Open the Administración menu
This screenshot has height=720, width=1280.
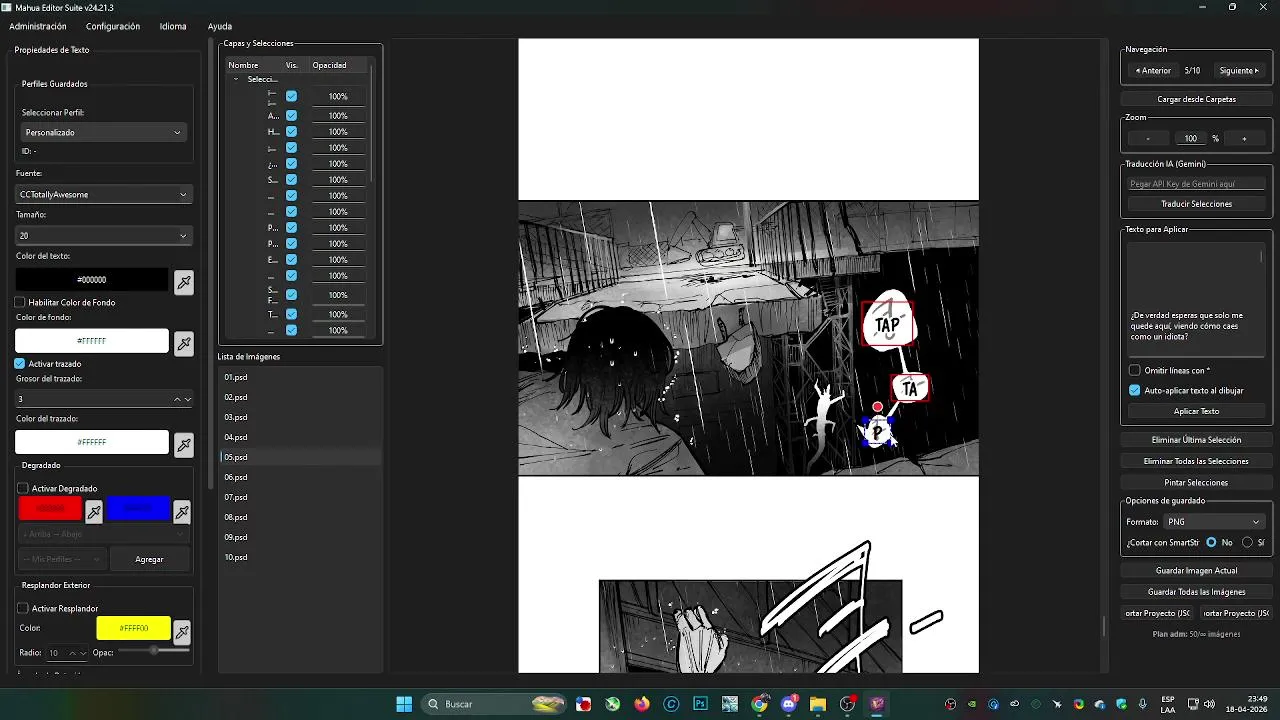[x=38, y=26]
